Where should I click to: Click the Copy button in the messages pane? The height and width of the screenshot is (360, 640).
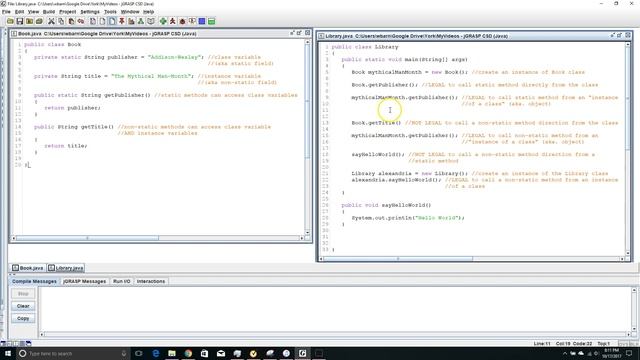click(23, 318)
